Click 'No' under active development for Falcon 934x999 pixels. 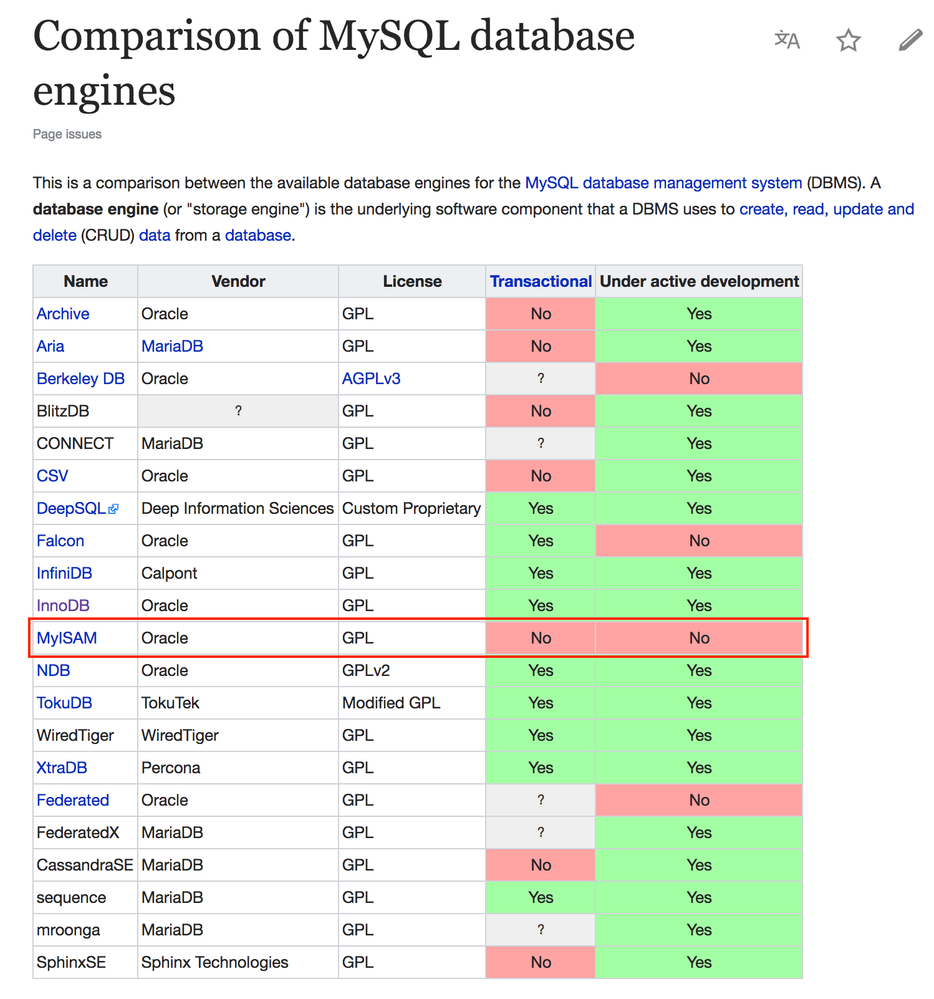point(699,541)
